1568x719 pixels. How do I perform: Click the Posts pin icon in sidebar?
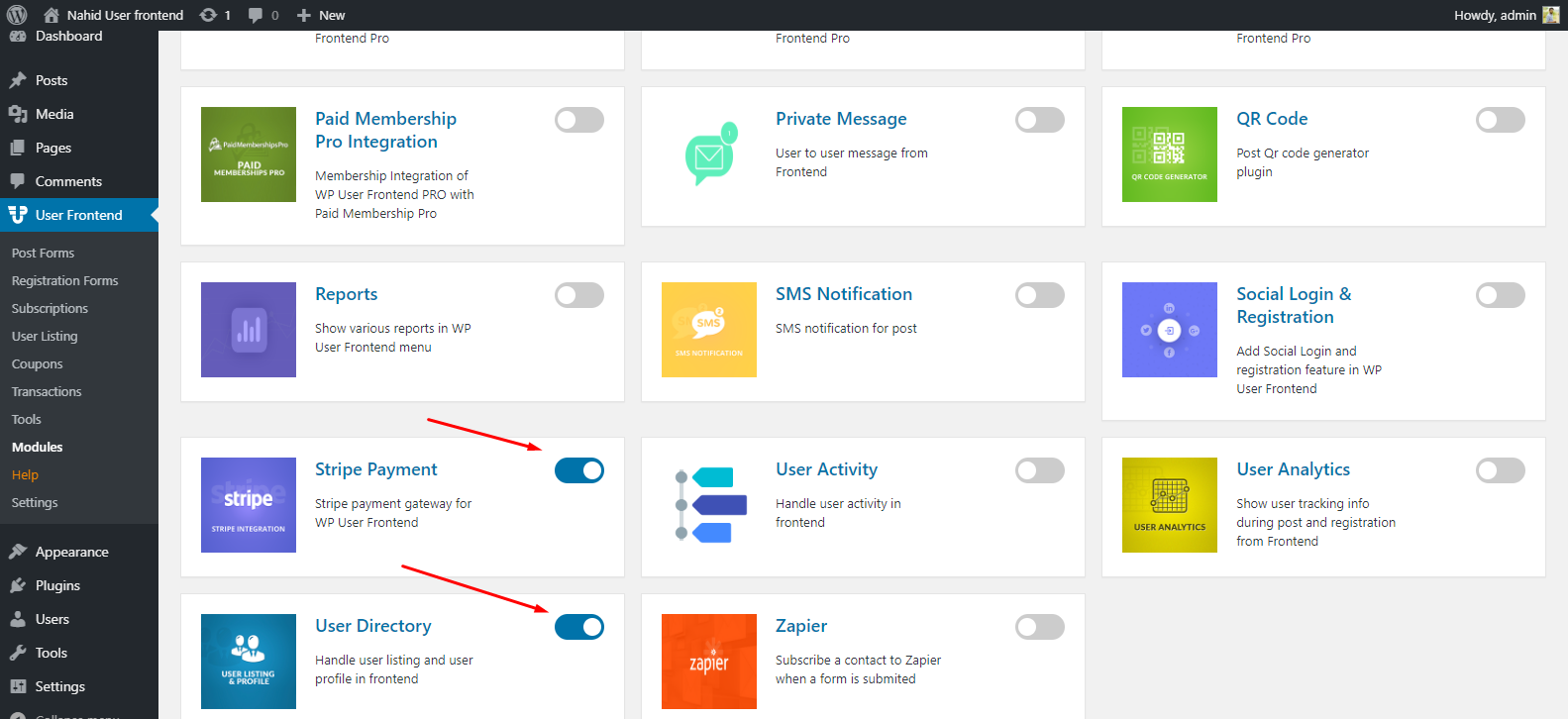(x=18, y=80)
